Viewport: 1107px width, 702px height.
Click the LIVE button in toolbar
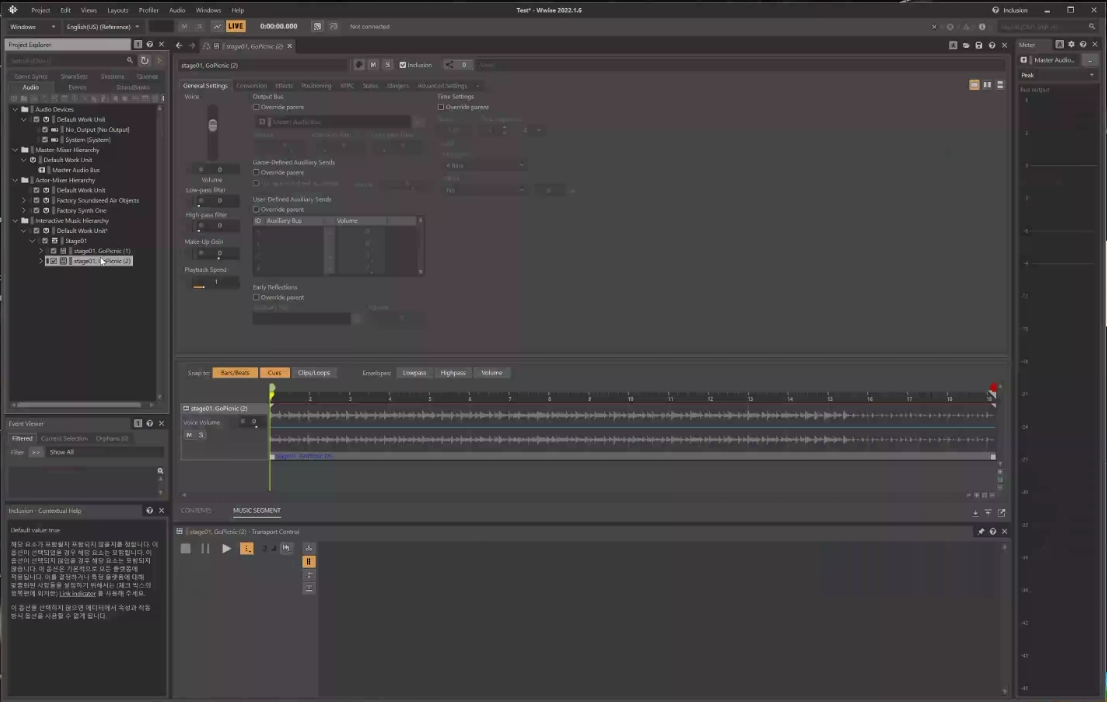[236, 26]
